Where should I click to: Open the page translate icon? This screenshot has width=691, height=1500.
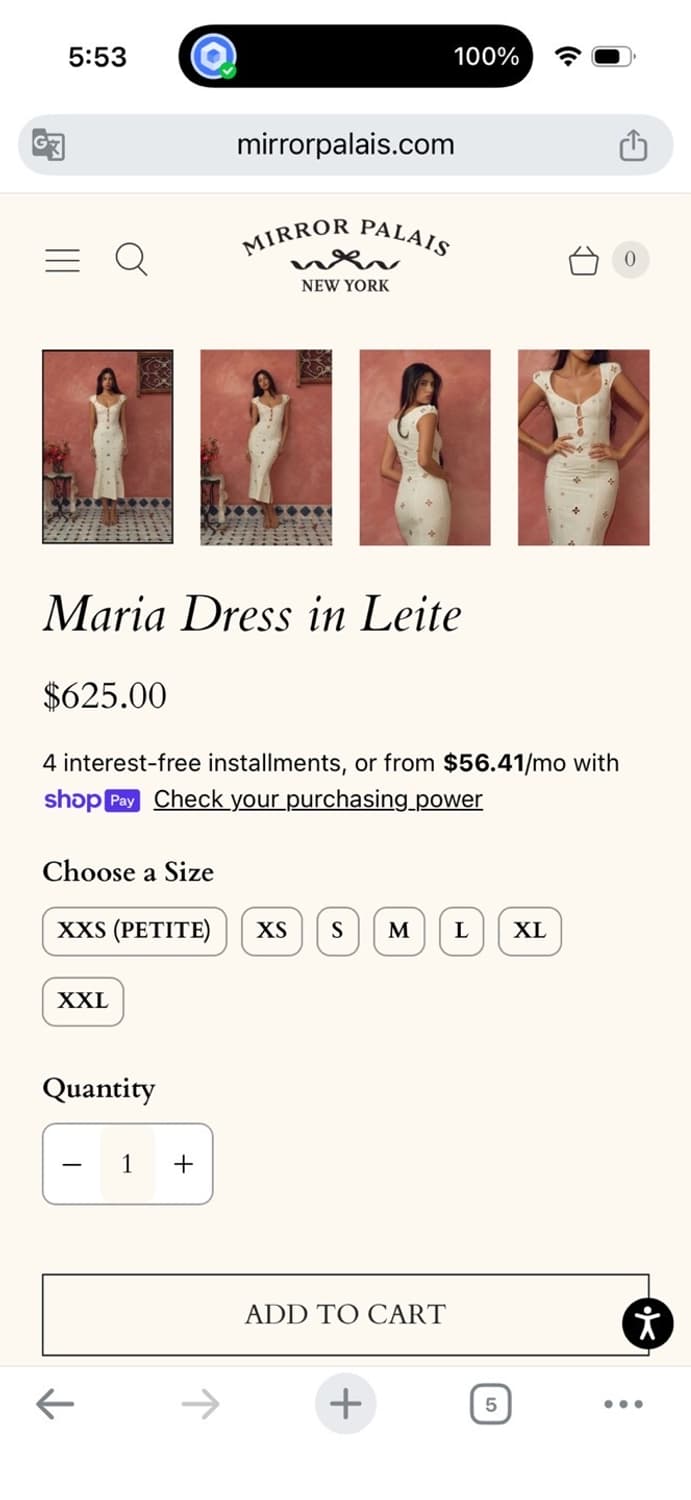[48, 146]
